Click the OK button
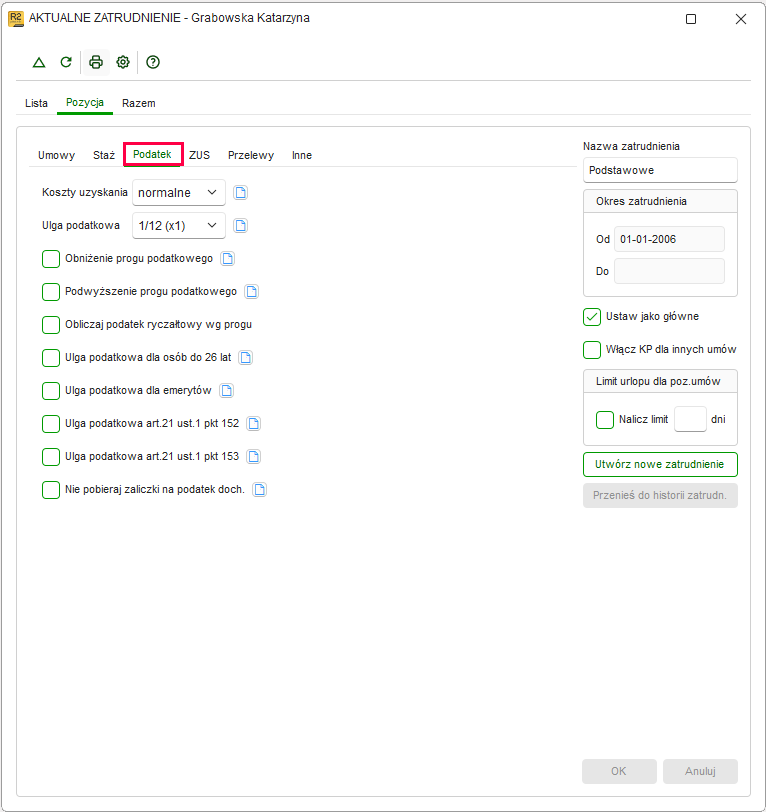This screenshot has width=766, height=812. click(x=619, y=772)
